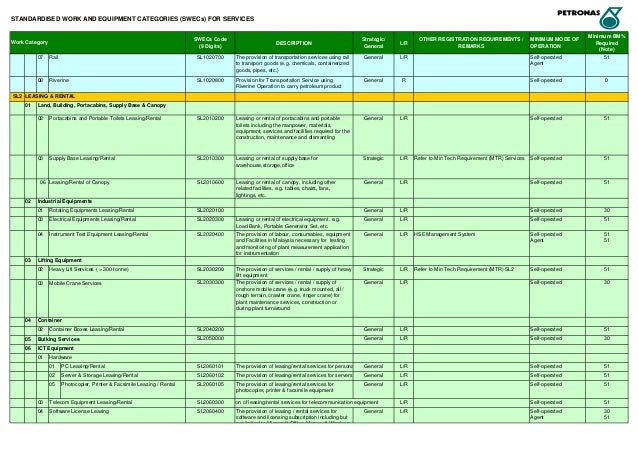This screenshot has height=452, width=638.
Task: Click code 'SL1020700' in Rail row
Action: pyautogui.click(x=210, y=57)
